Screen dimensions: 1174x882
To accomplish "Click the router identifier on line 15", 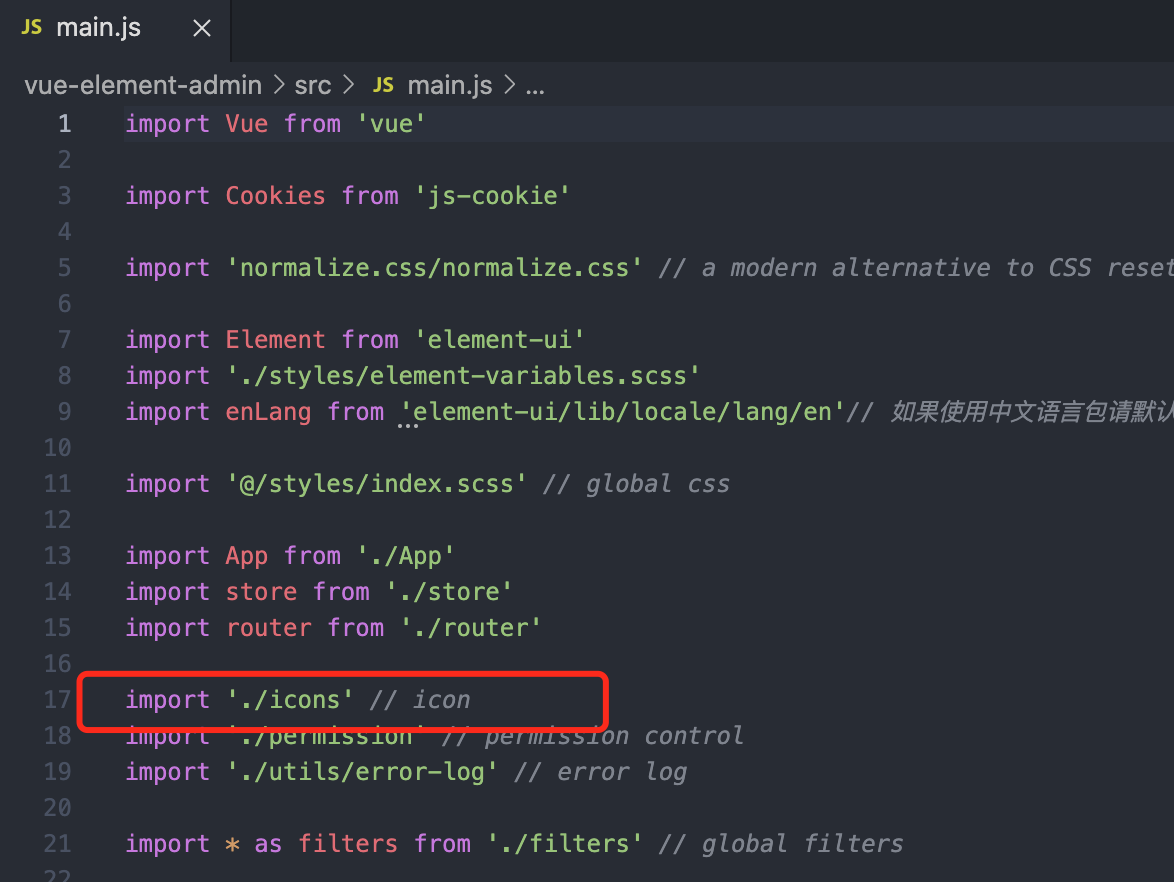I will (x=268, y=627).
